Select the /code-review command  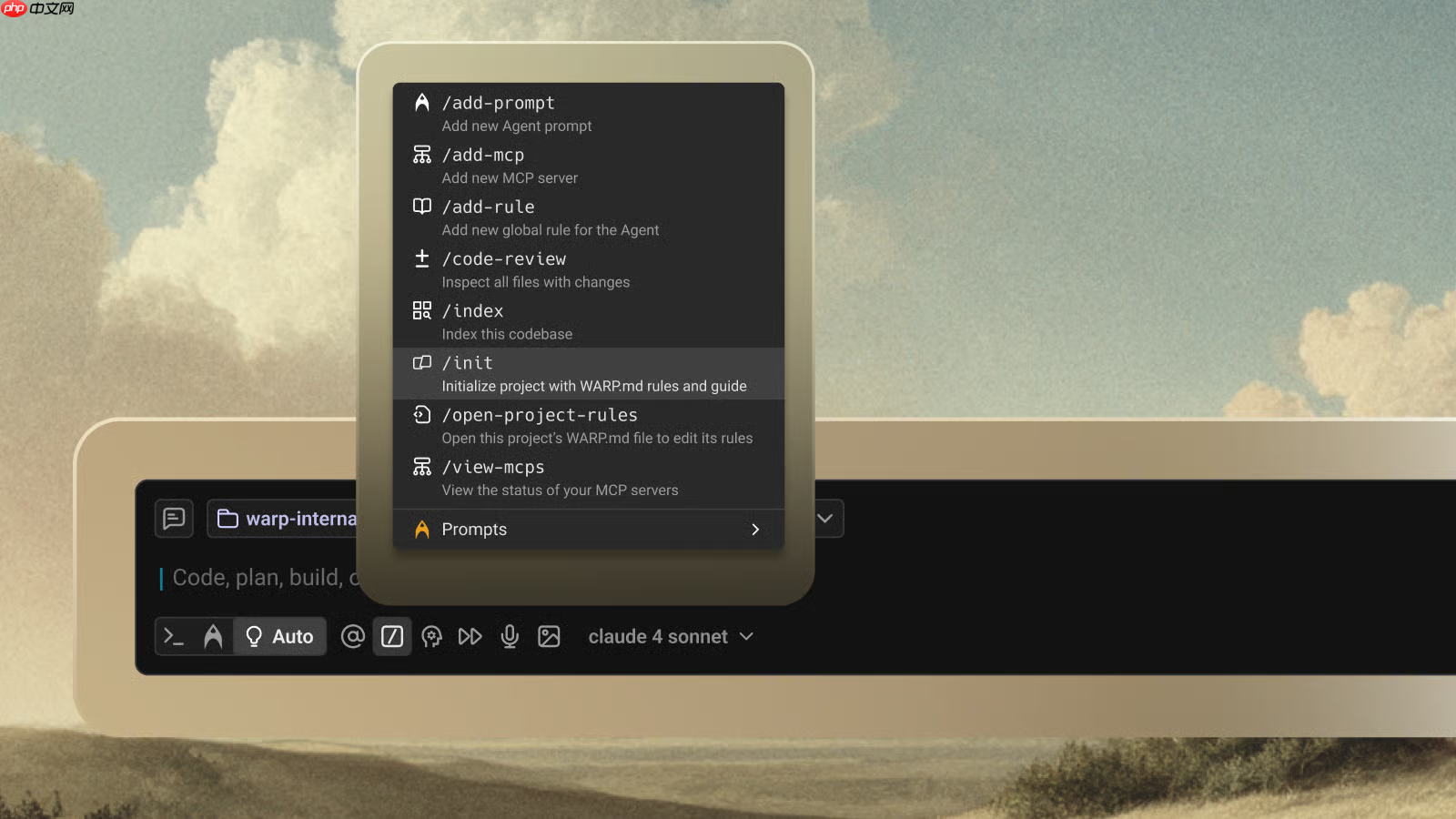pos(588,269)
